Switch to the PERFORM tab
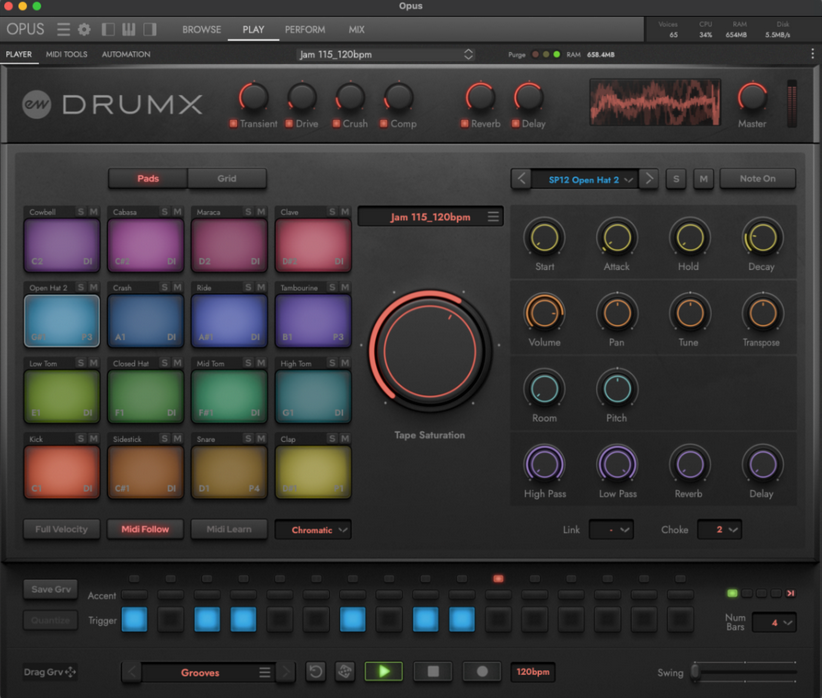The height and width of the screenshot is (698, 822). [x=305, y=29]
